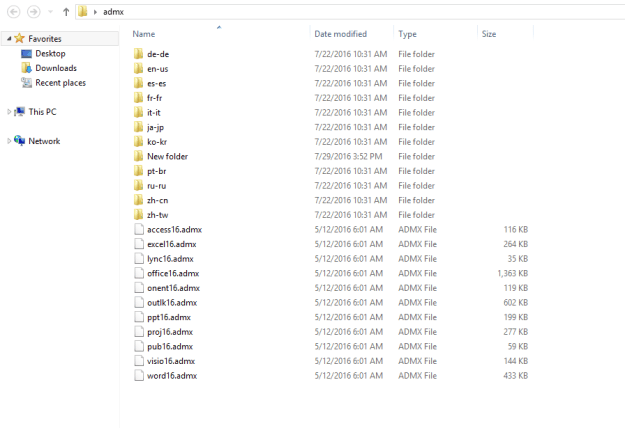
Task: Select admx in the address path
Action: click(113, 12)
